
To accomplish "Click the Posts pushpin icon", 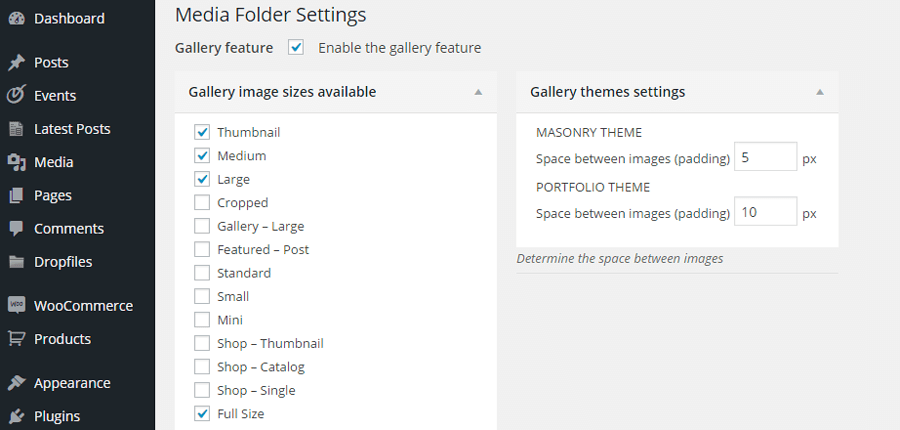I will tap(17, 62).
